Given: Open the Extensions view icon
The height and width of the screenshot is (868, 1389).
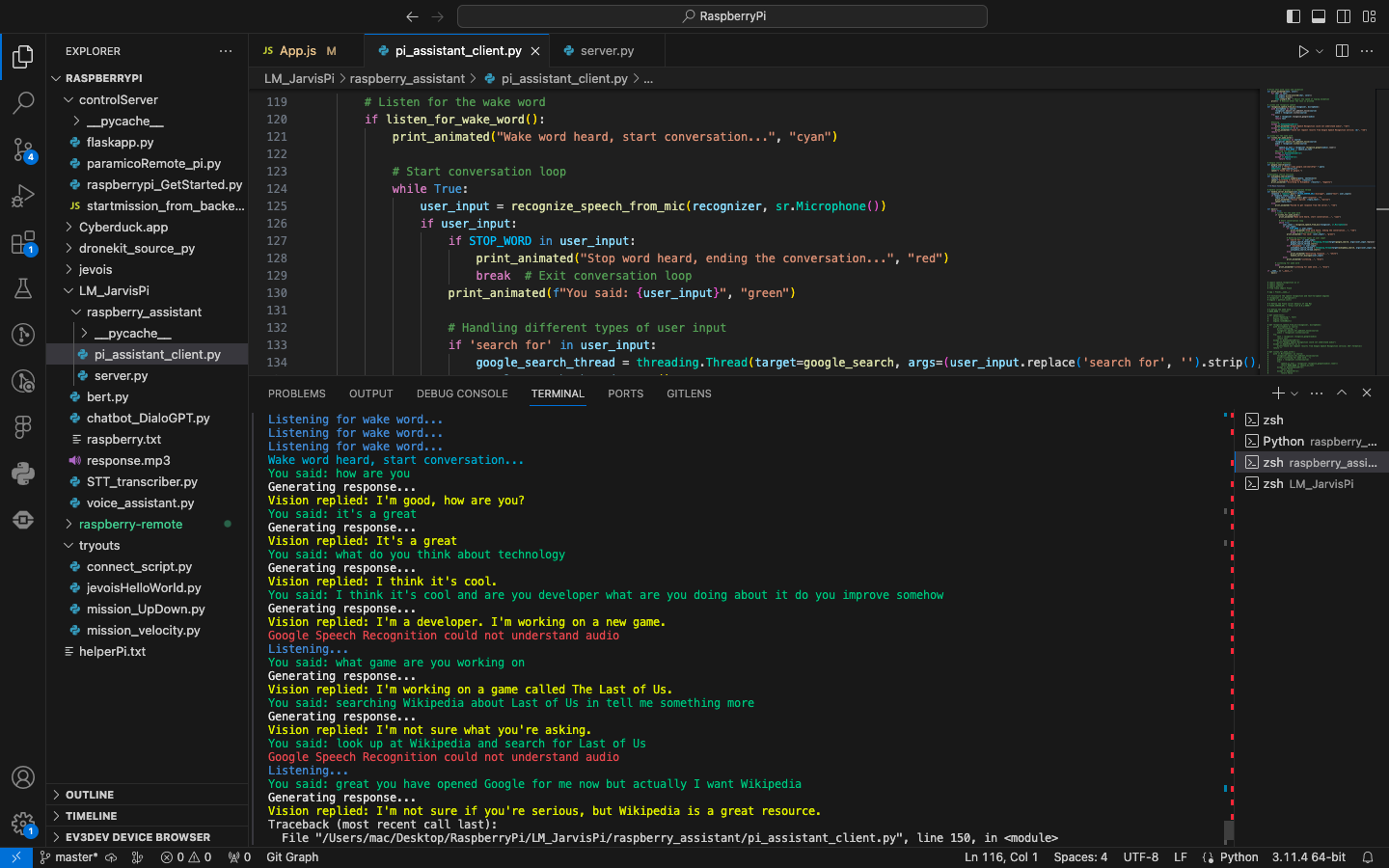Looking at the screenshot, I should coord(23,242).
